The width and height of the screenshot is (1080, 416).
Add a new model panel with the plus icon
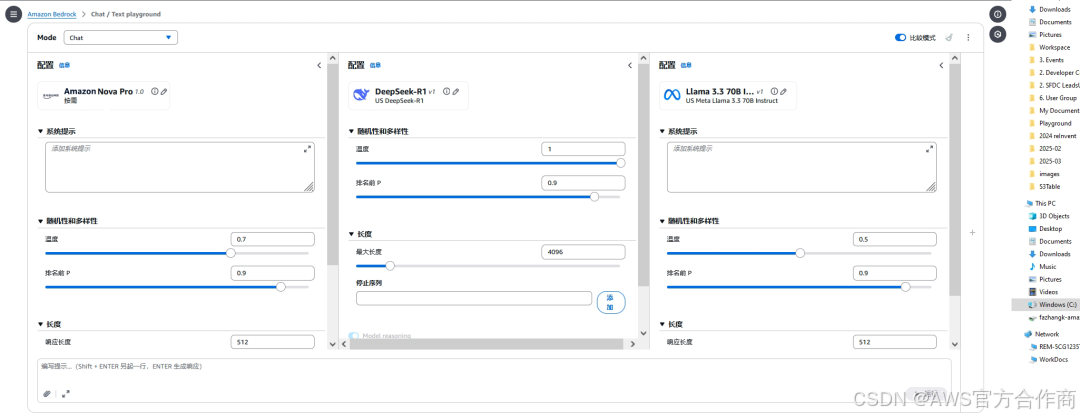[x=973, y=233]
